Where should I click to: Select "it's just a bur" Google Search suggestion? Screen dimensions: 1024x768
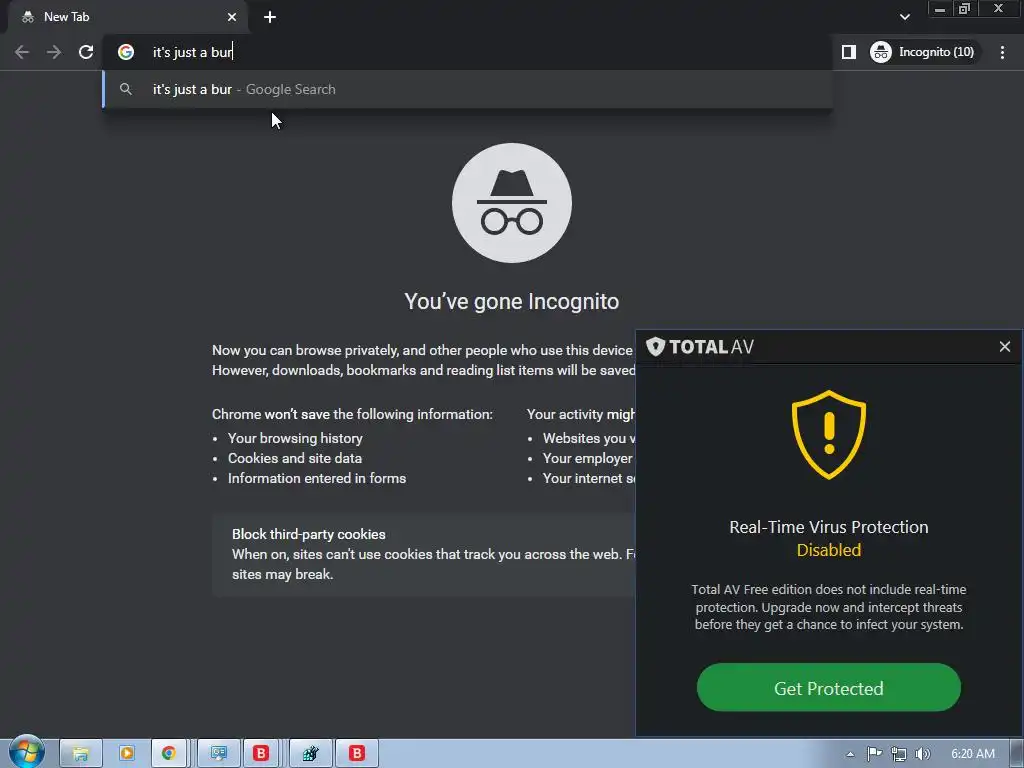(x=468, y=89)
